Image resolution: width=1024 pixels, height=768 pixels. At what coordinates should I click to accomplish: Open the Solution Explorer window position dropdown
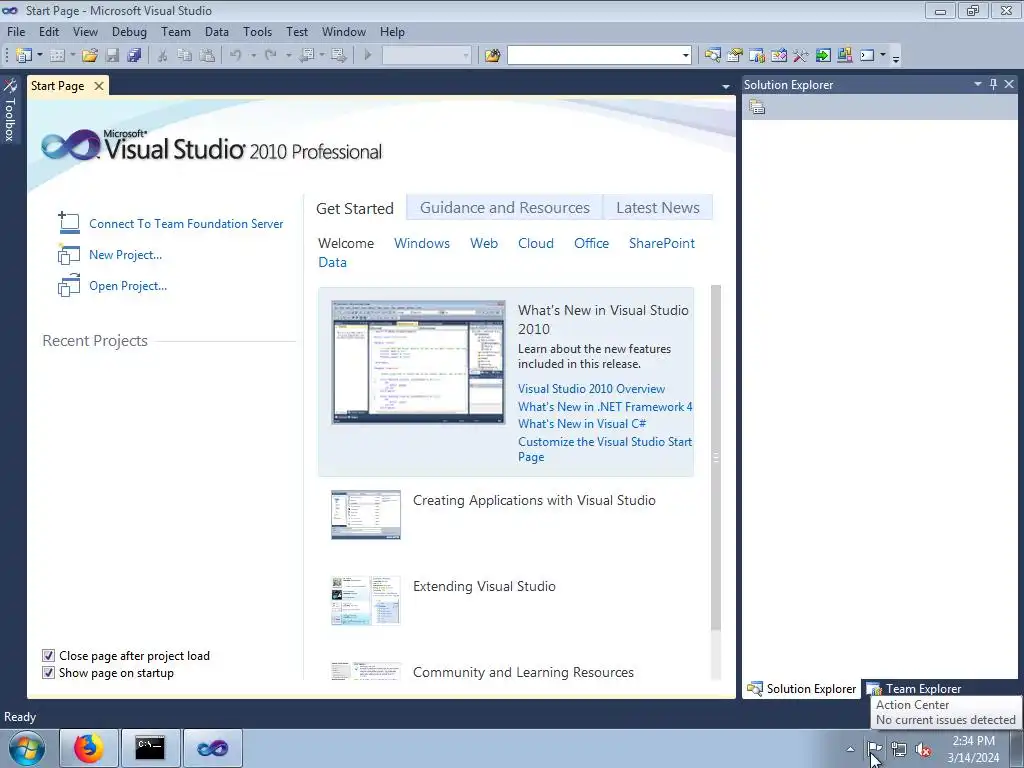point(978,84)
